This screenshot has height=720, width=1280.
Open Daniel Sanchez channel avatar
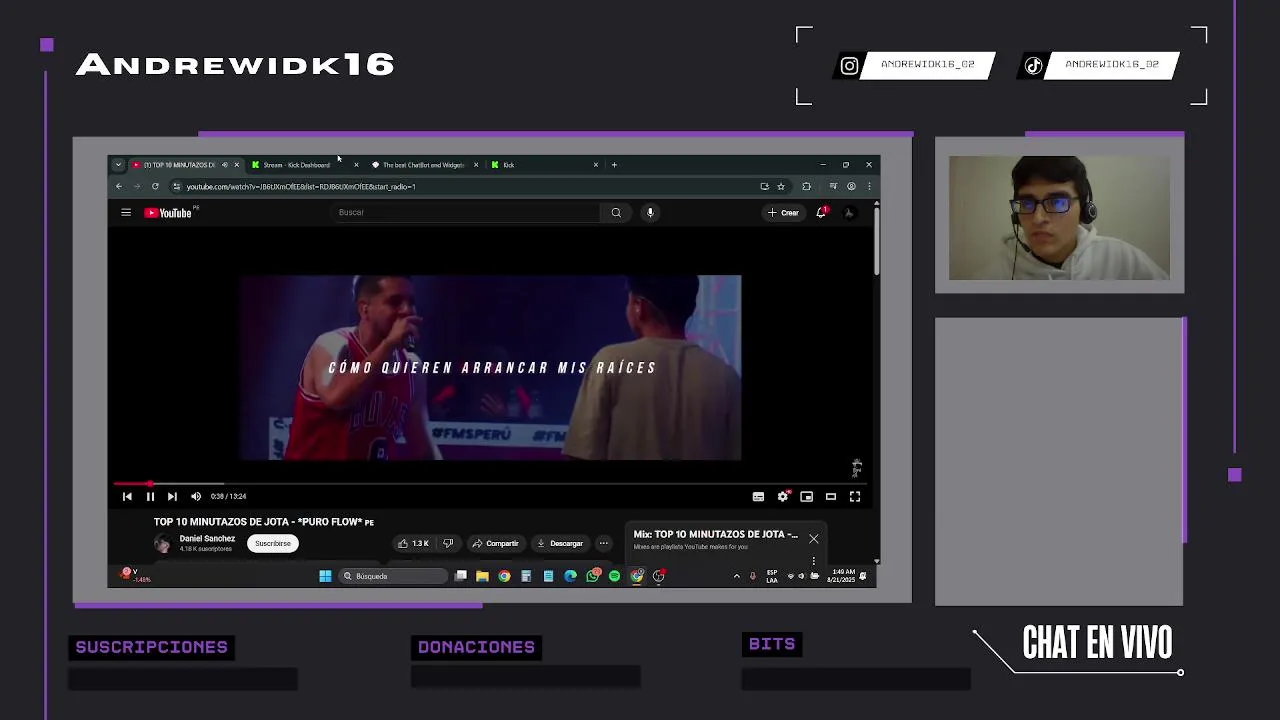(162, 543)
